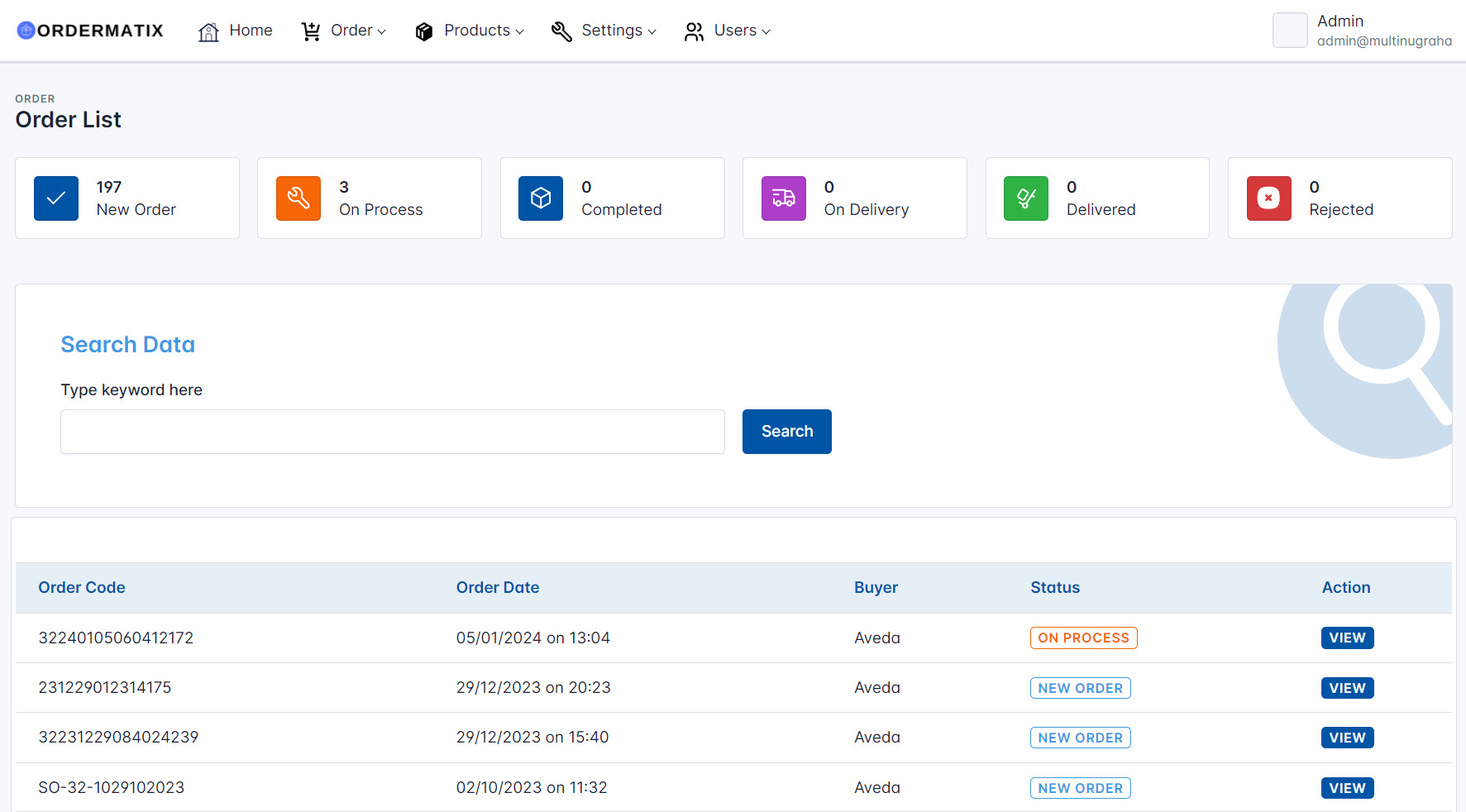Screen dimensions: 1466x812
Task: Open the Admin profile menu
Action: (x=1340, y=21)
